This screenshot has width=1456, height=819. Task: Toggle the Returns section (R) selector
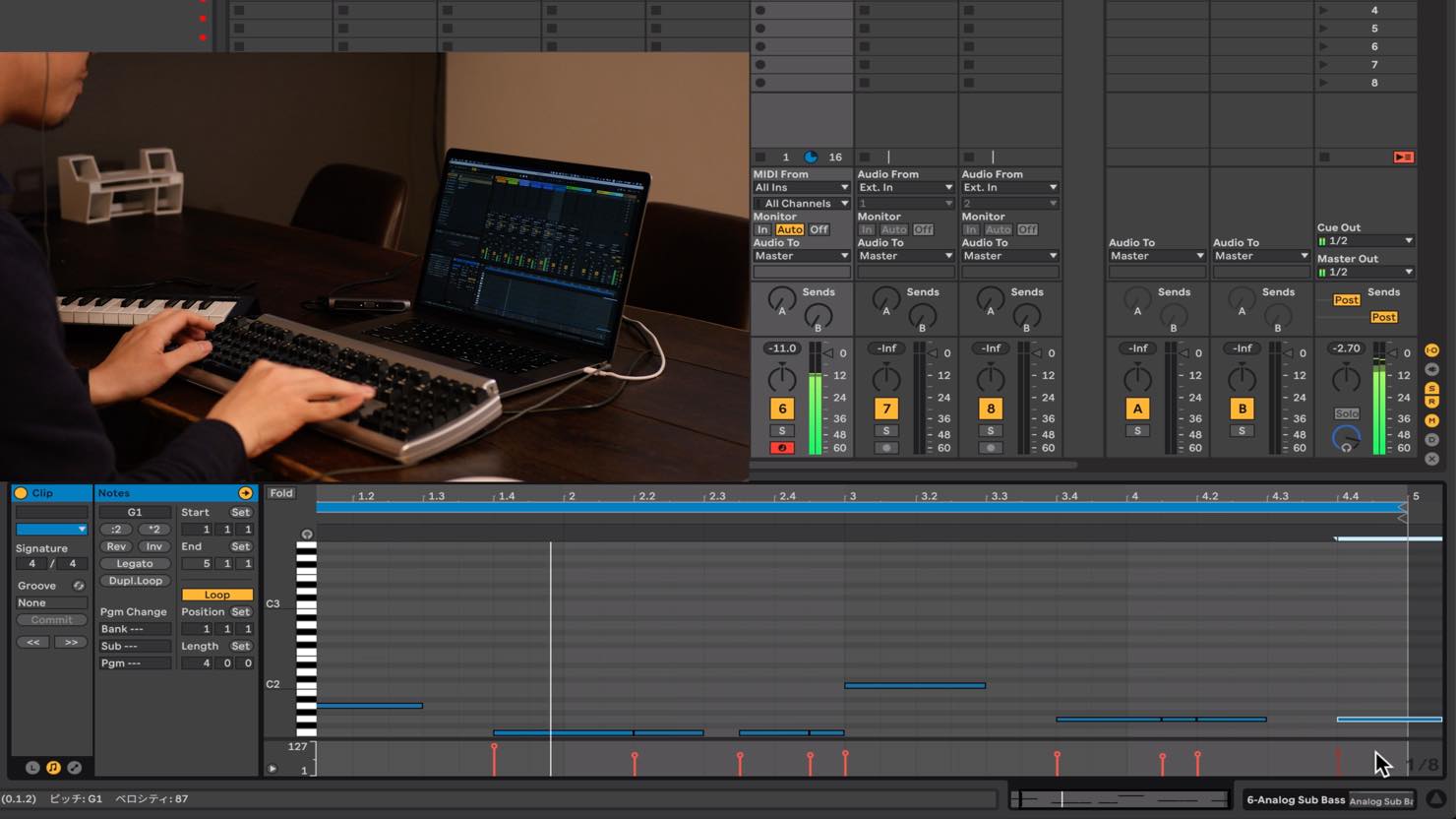tap(1432, 402)
